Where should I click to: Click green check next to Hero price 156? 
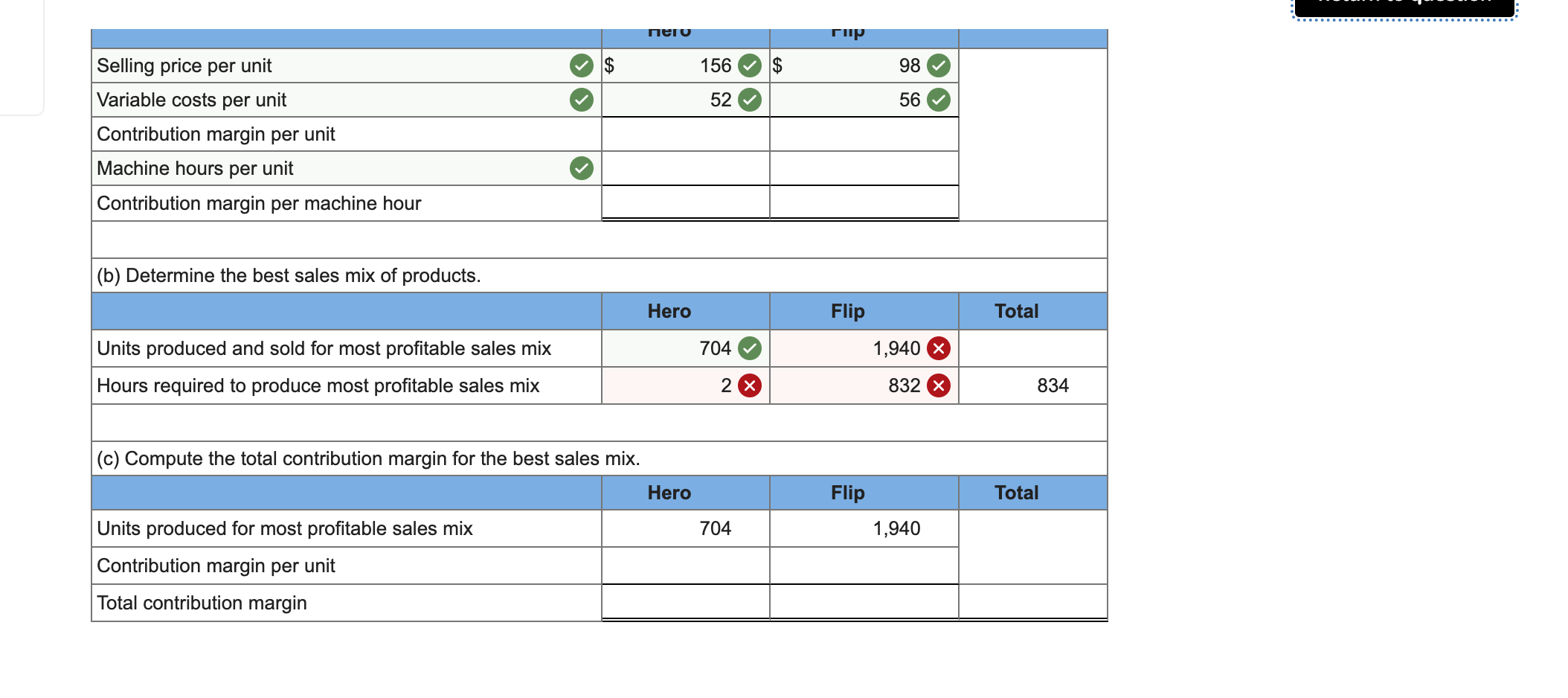pos(750,65)
